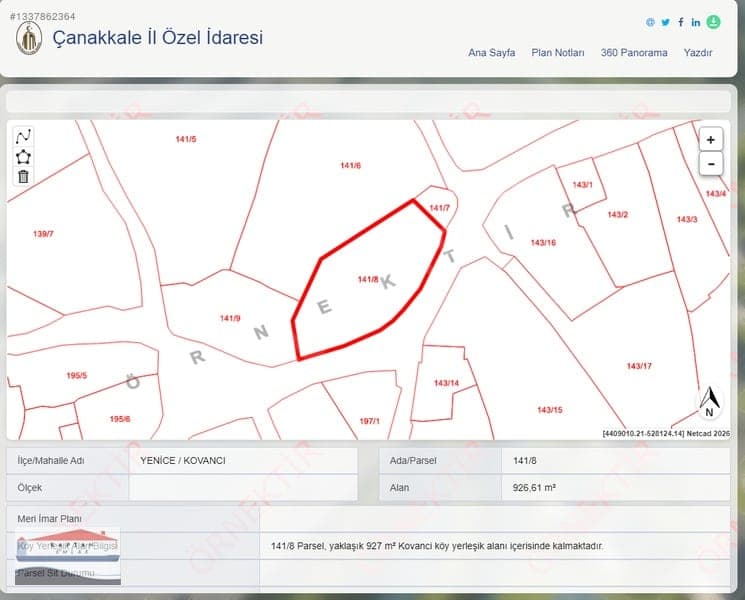Image resolution: width=745 pixels, height=600 pixels.
Task: Click the green download icon
Action: pos(713,22)
